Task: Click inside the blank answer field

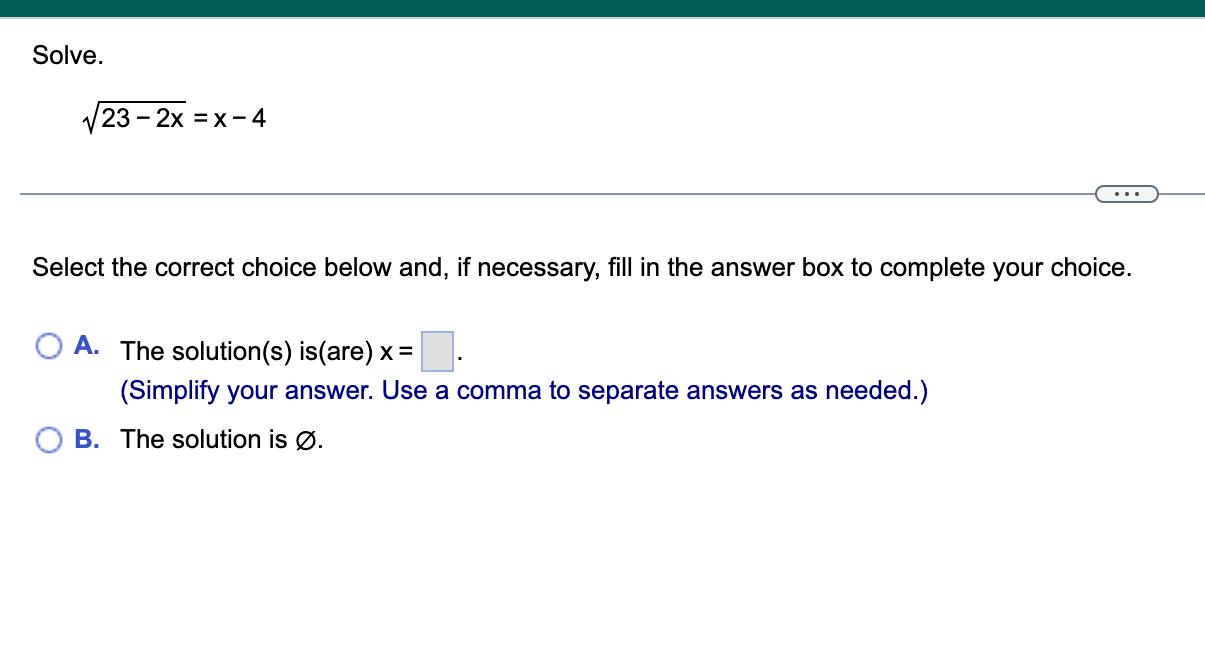Action: (437, 353)
